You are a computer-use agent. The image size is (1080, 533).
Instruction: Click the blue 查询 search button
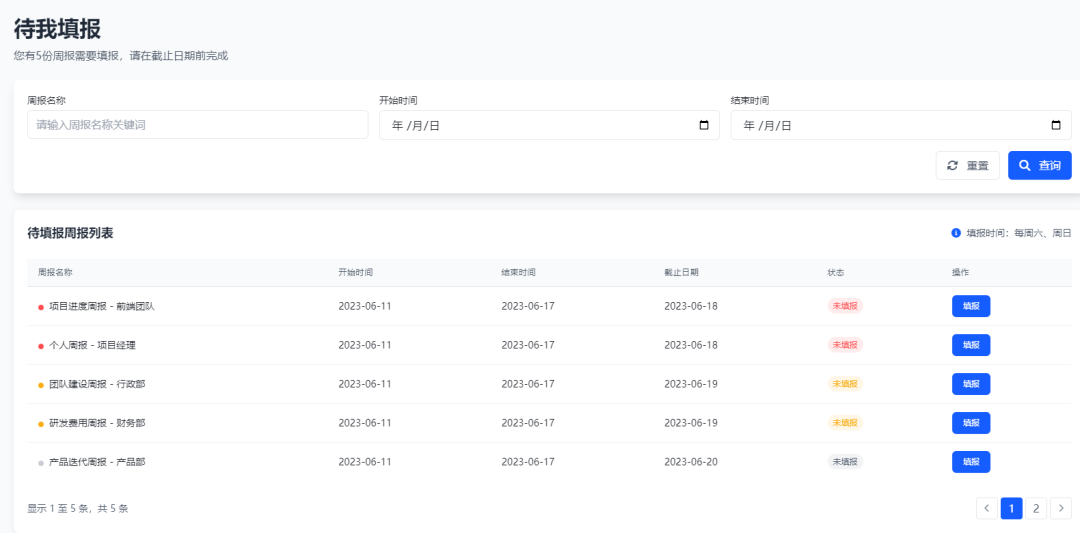point(1040,165)
